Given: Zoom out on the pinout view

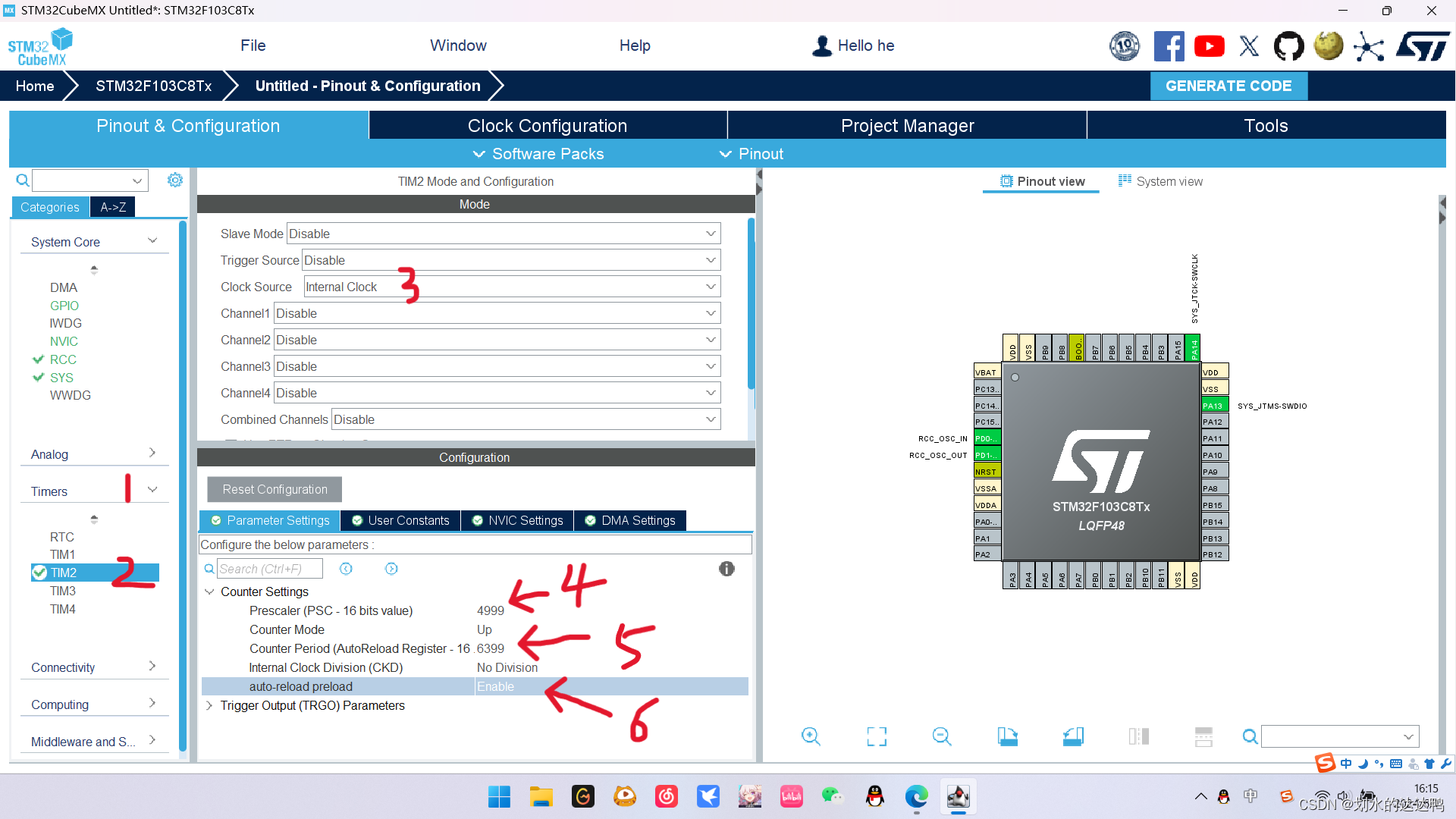Looking at the screenshot, I should 942,736.
